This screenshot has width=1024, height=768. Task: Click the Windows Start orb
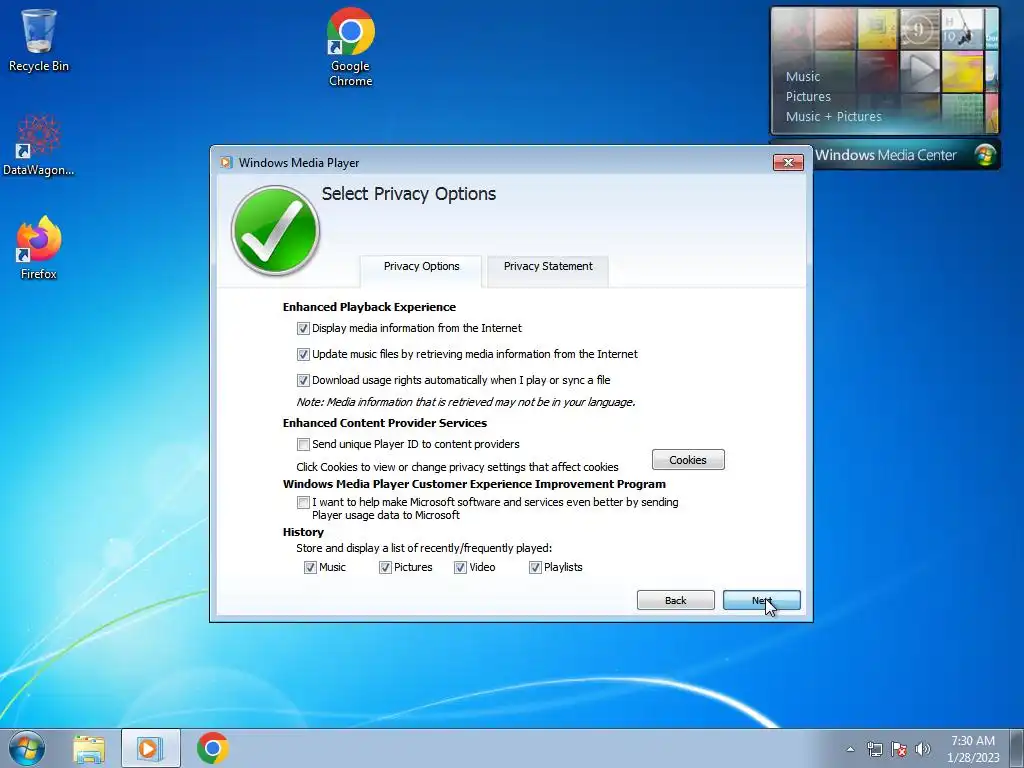[x=27, y=748]
